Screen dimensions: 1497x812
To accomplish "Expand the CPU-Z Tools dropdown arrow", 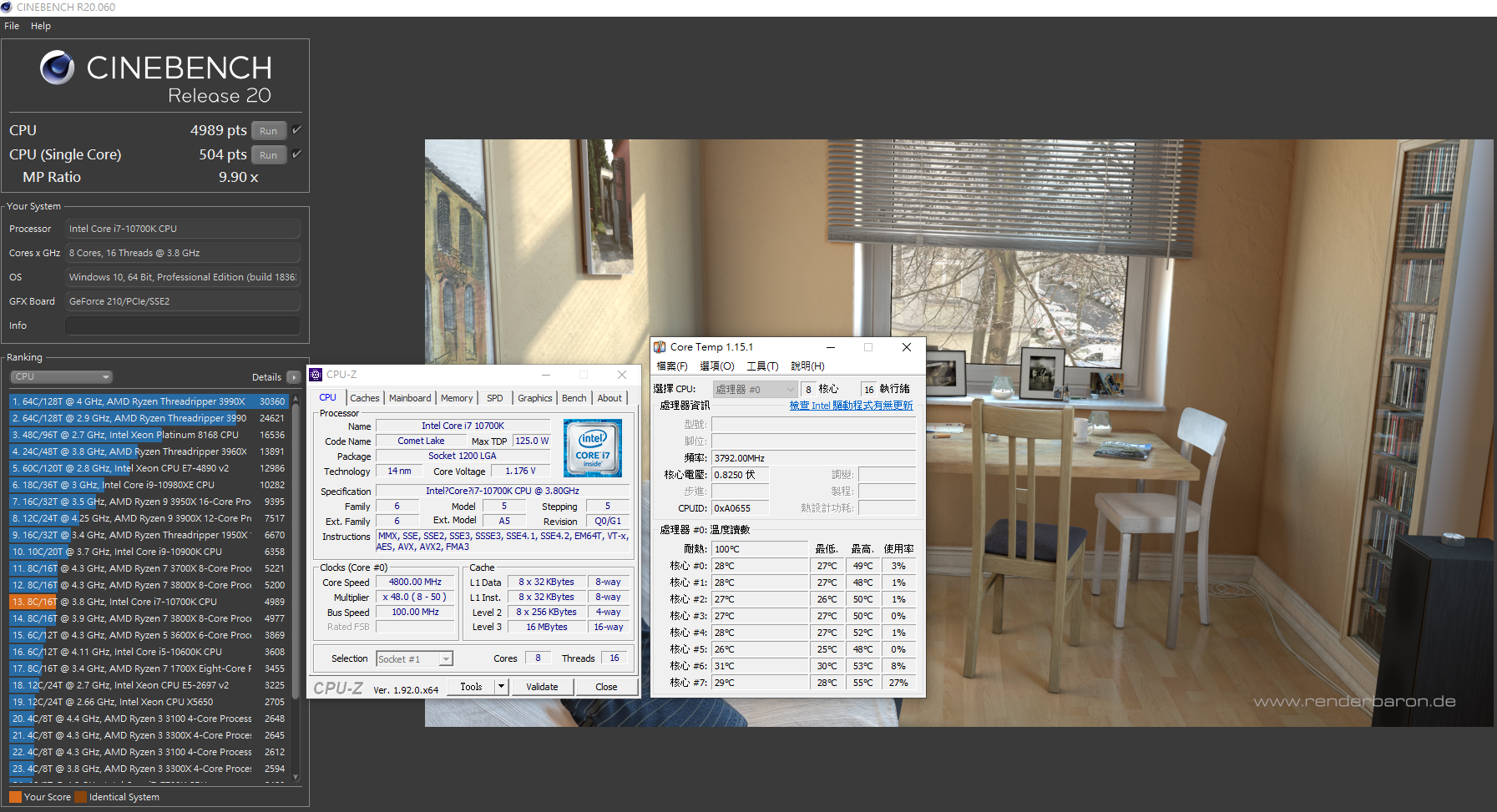I will pos(502,687).
